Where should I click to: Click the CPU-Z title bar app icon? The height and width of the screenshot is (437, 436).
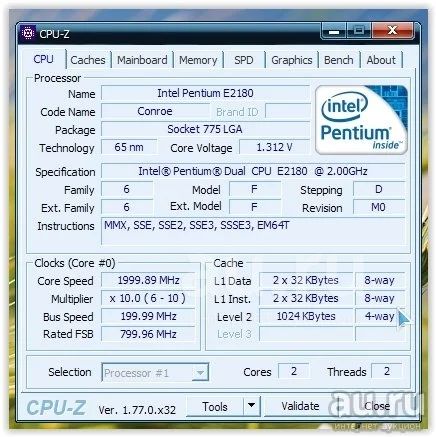point(28,33)
